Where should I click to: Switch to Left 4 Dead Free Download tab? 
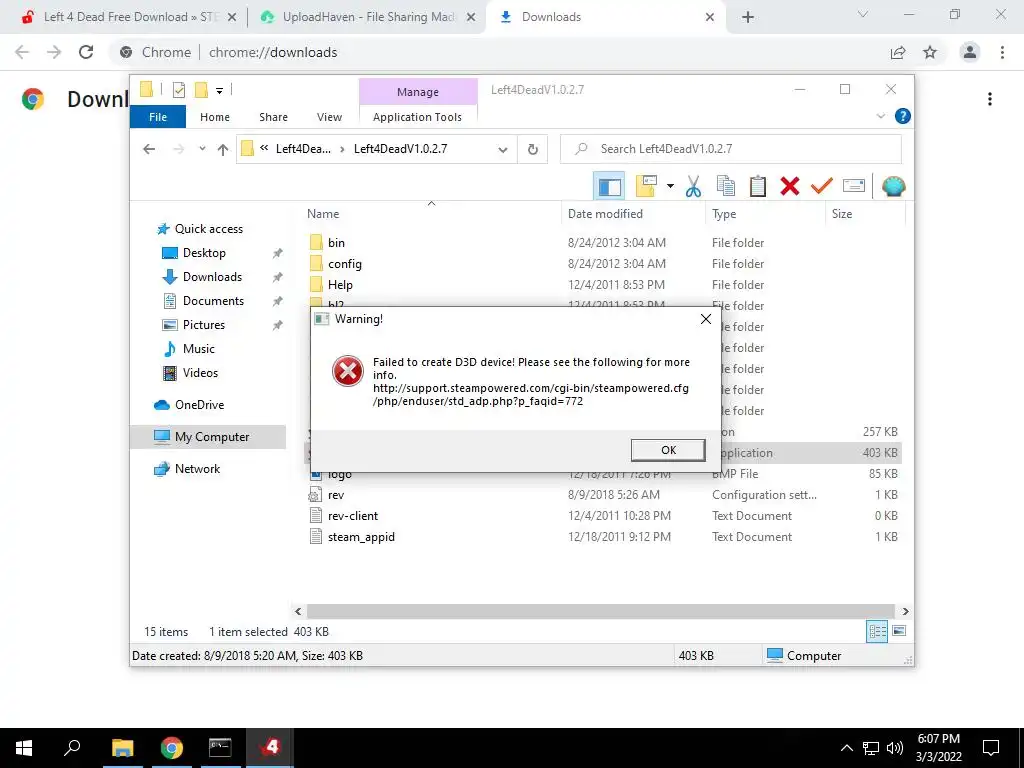[x=131, y=17]
